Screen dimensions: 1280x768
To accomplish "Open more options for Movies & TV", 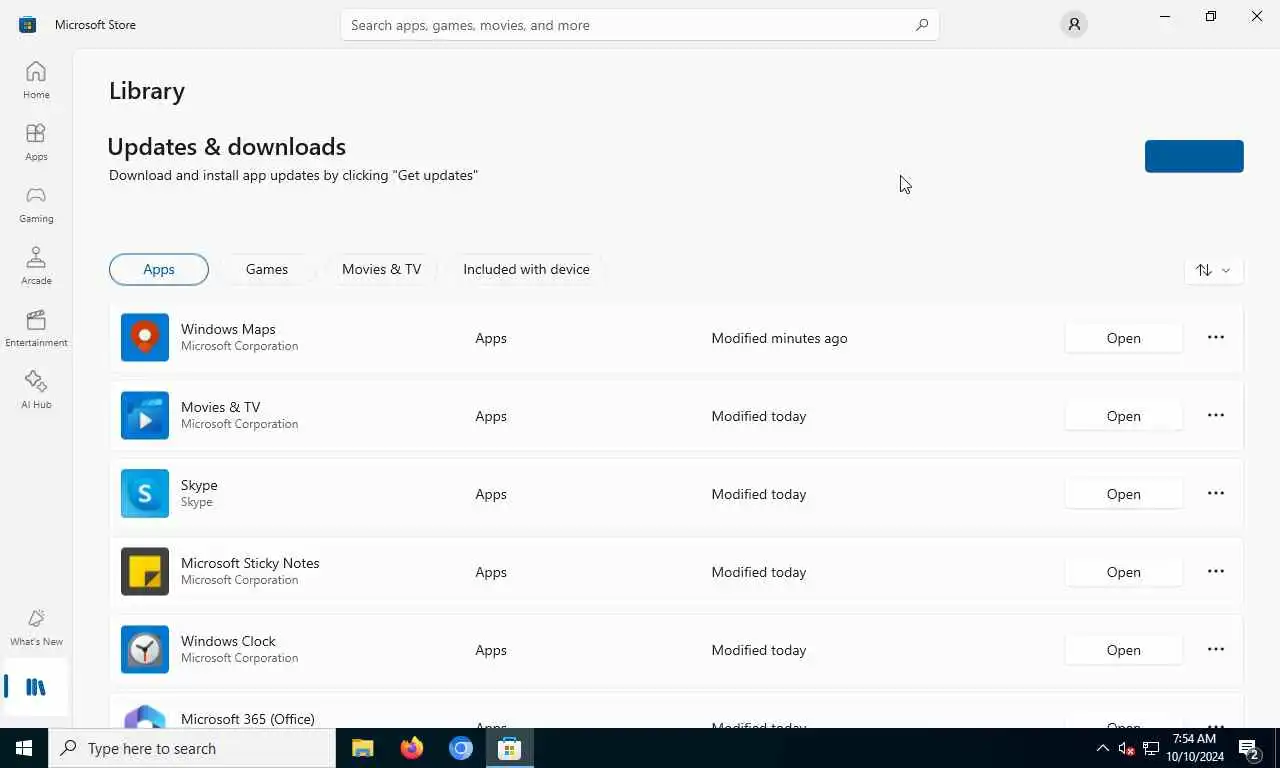I will (x=1216, y=416).
